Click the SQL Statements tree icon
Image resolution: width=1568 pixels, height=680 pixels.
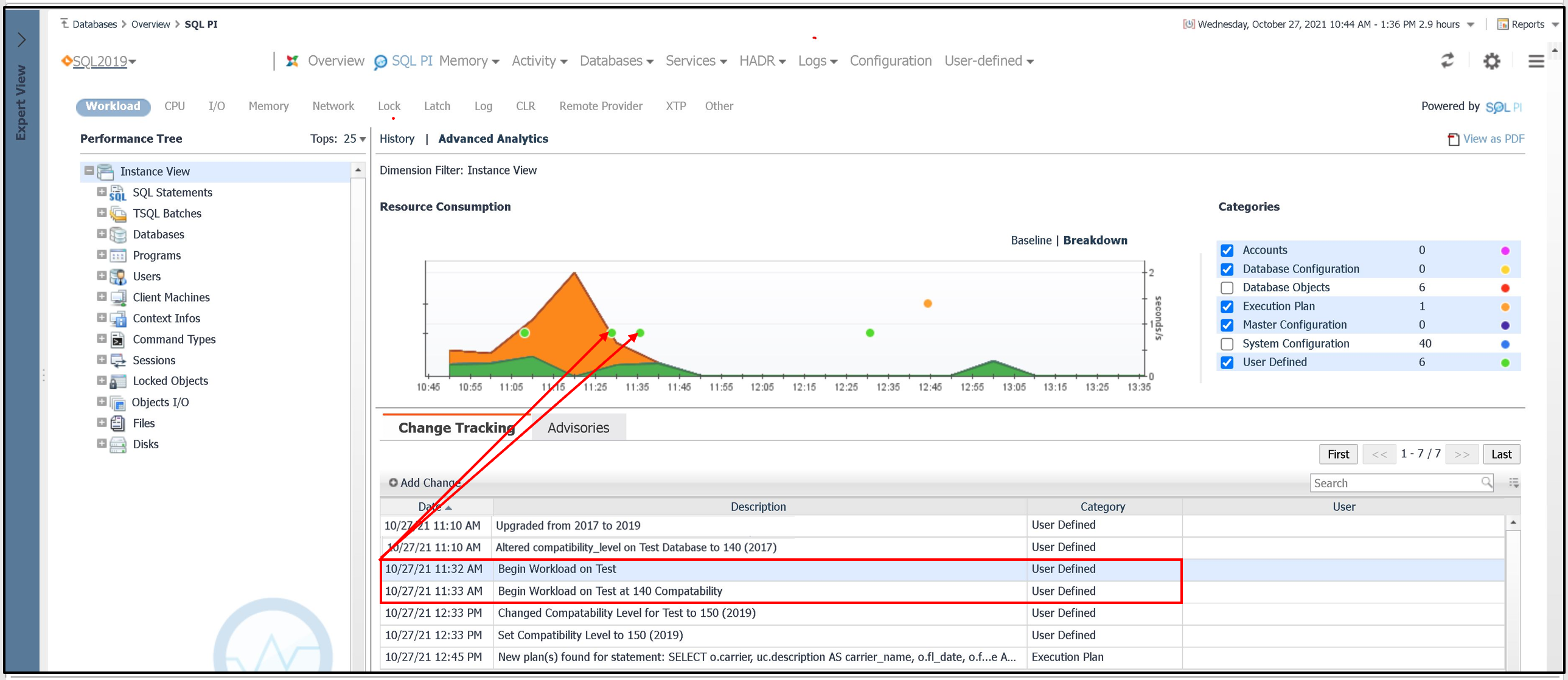117,193
